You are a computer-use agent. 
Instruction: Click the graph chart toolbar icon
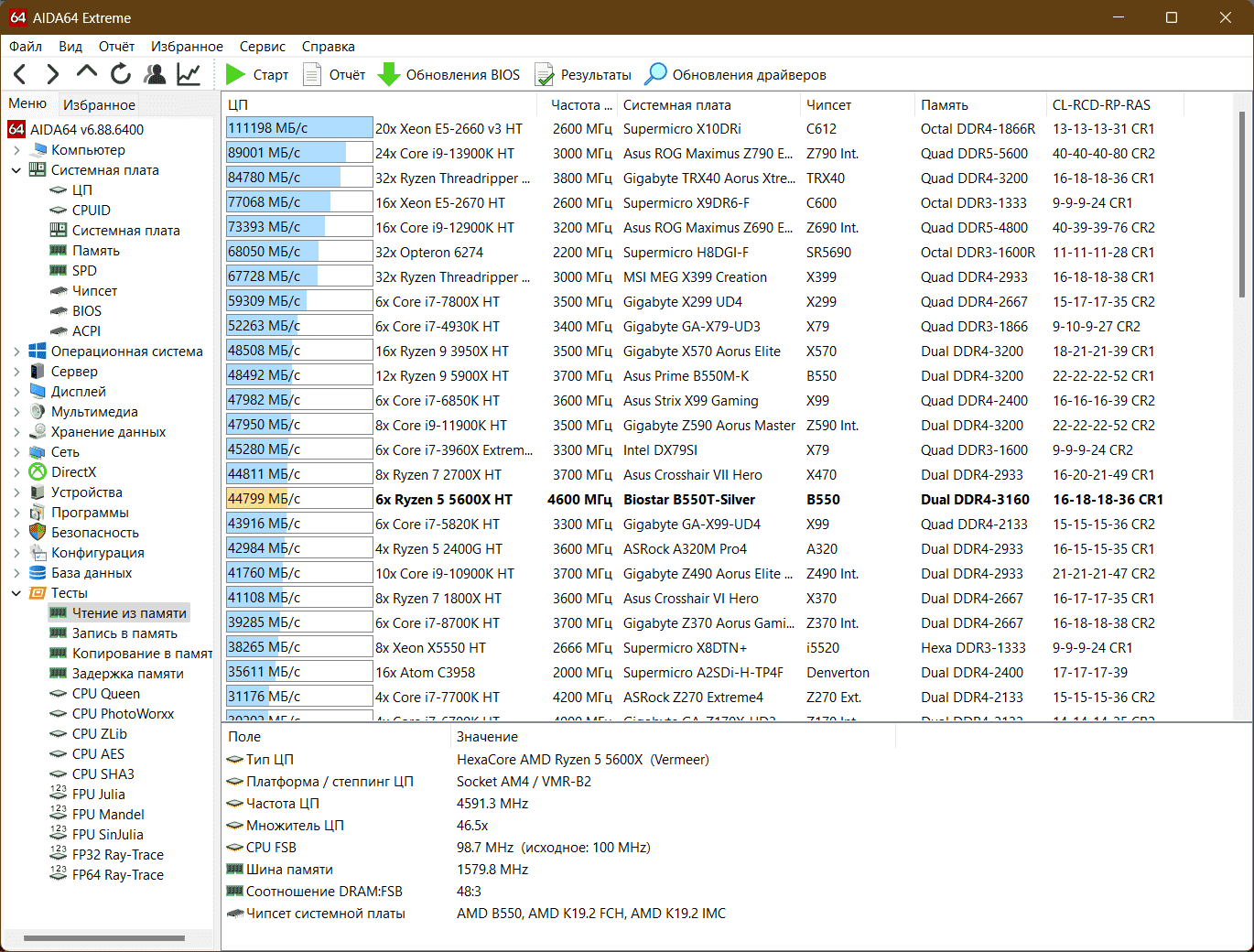tap(189, 74)
